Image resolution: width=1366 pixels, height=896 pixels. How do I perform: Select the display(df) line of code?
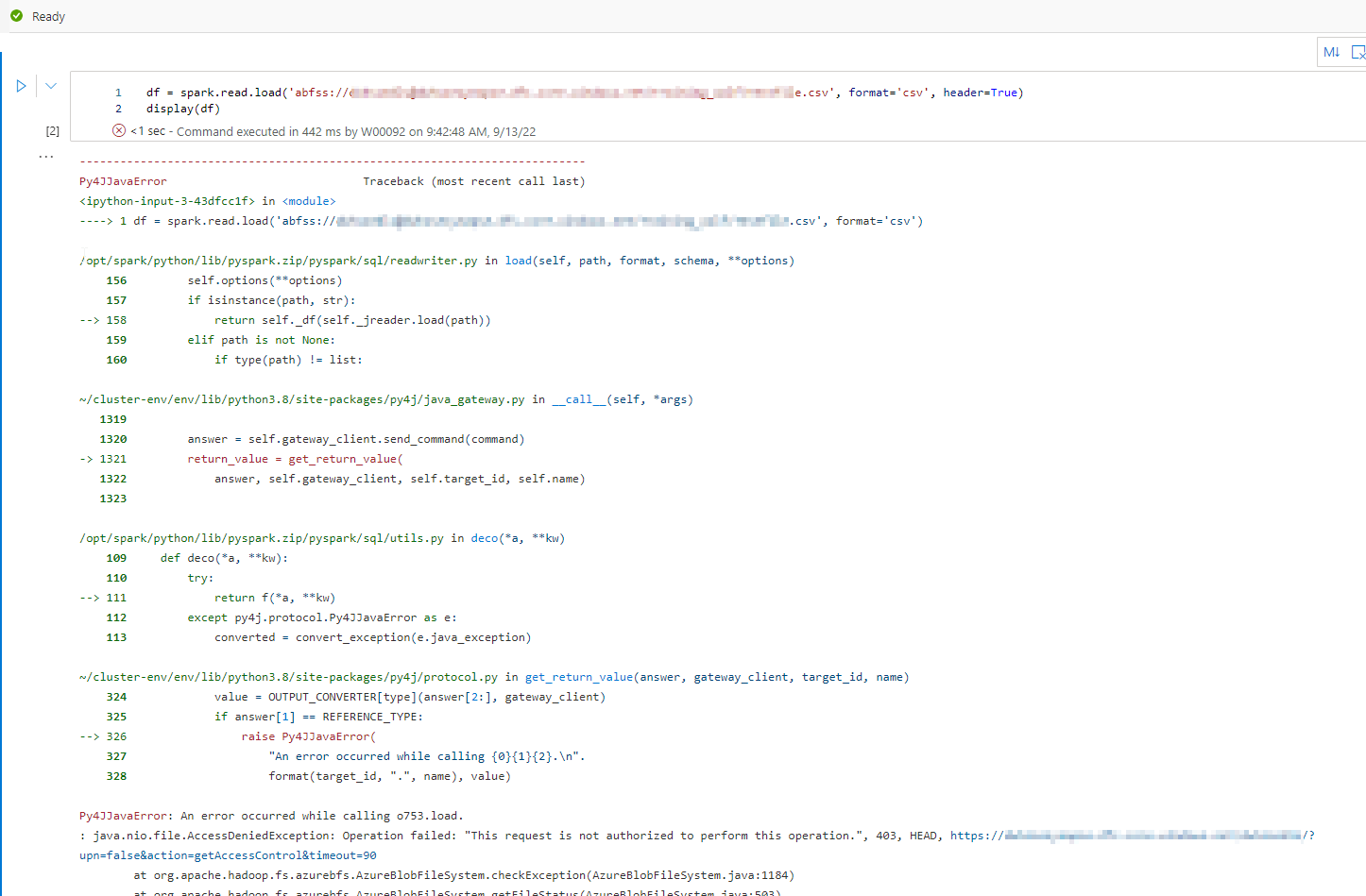point(184,108)
